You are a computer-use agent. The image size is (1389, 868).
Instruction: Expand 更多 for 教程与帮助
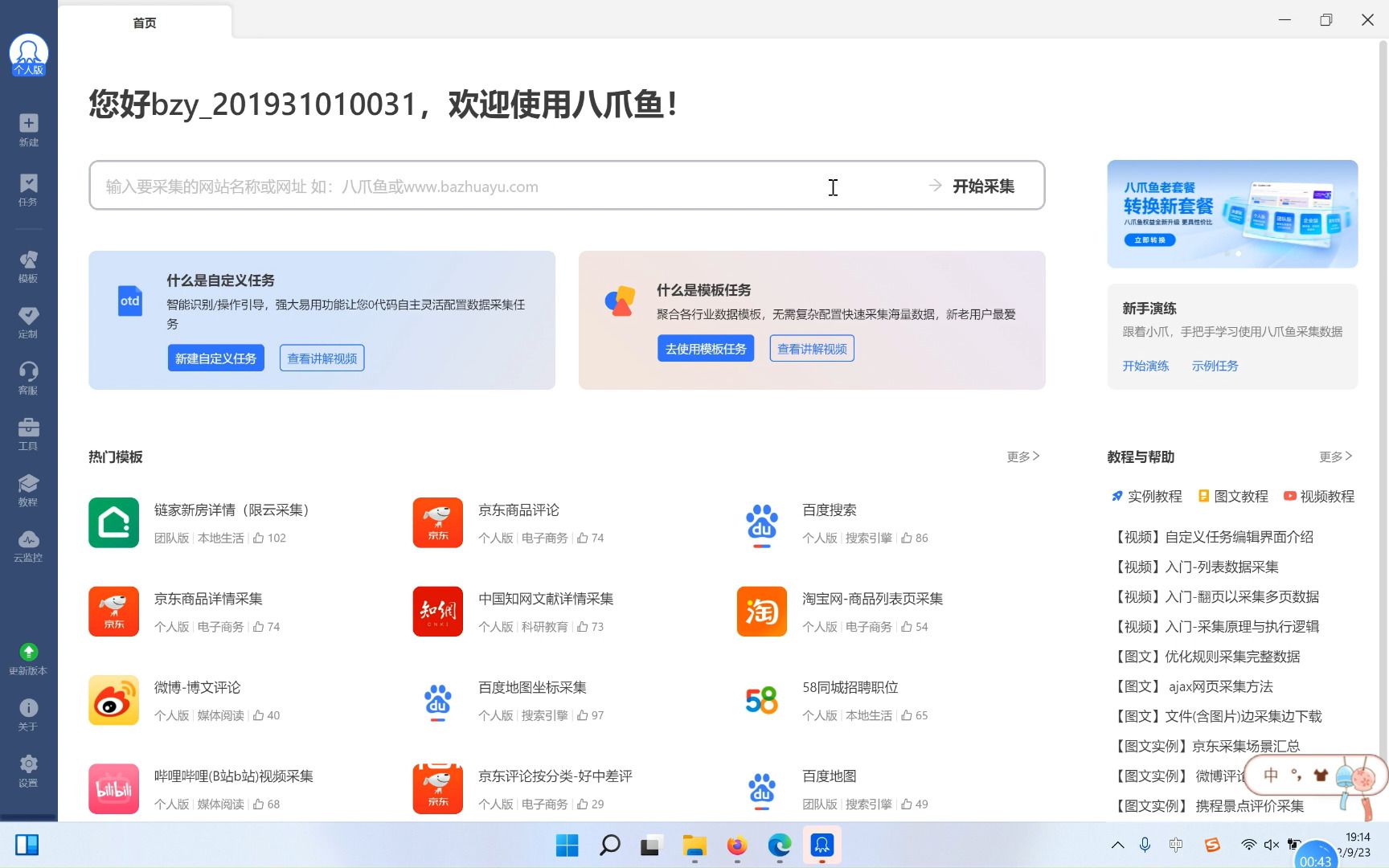1335,457
